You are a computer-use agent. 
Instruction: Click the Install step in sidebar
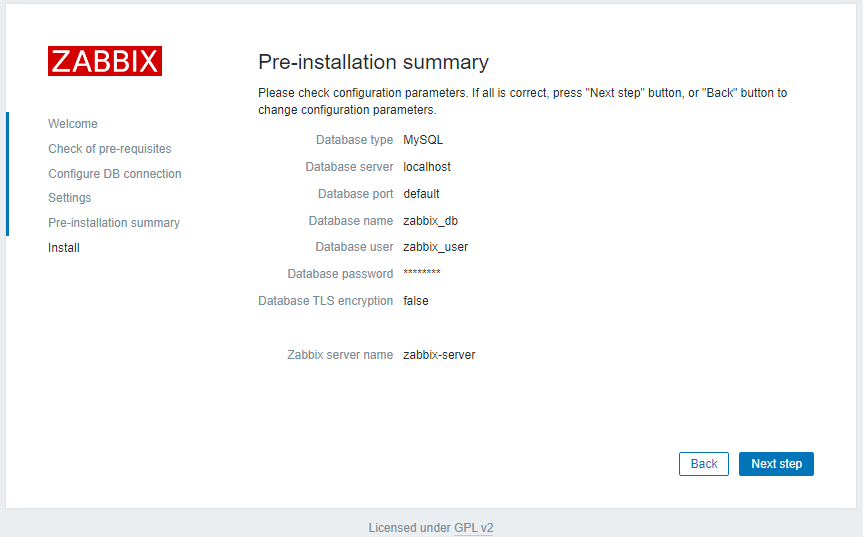[x=64, y=248]
